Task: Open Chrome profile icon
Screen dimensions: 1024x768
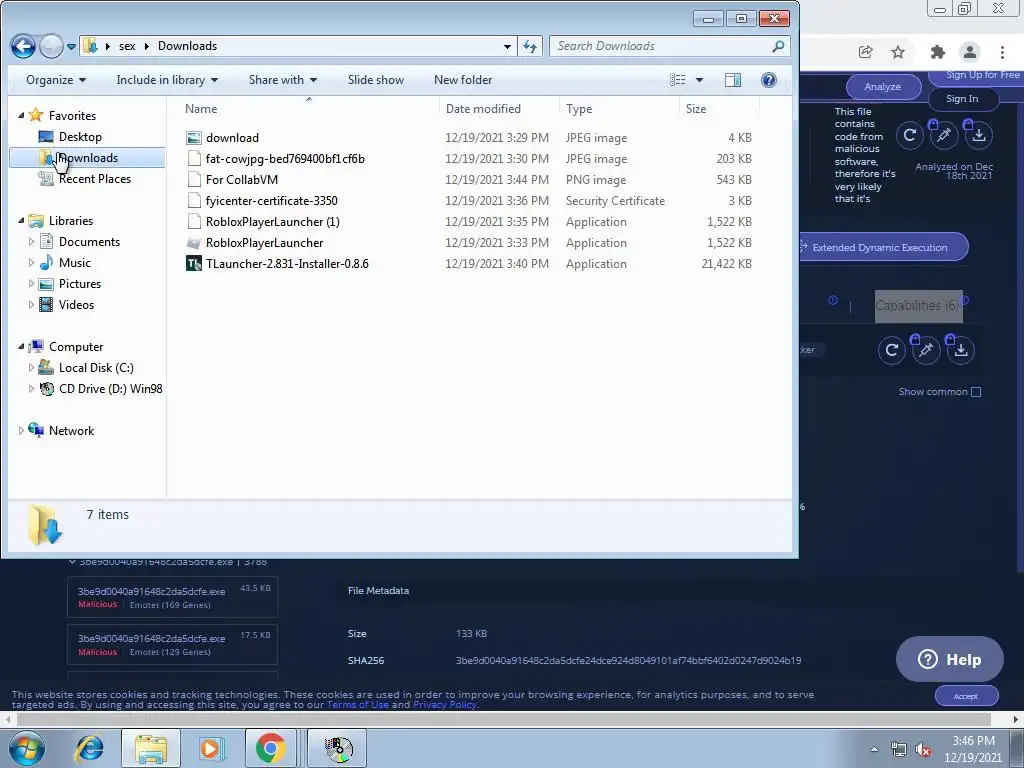Action: [970, 52]
